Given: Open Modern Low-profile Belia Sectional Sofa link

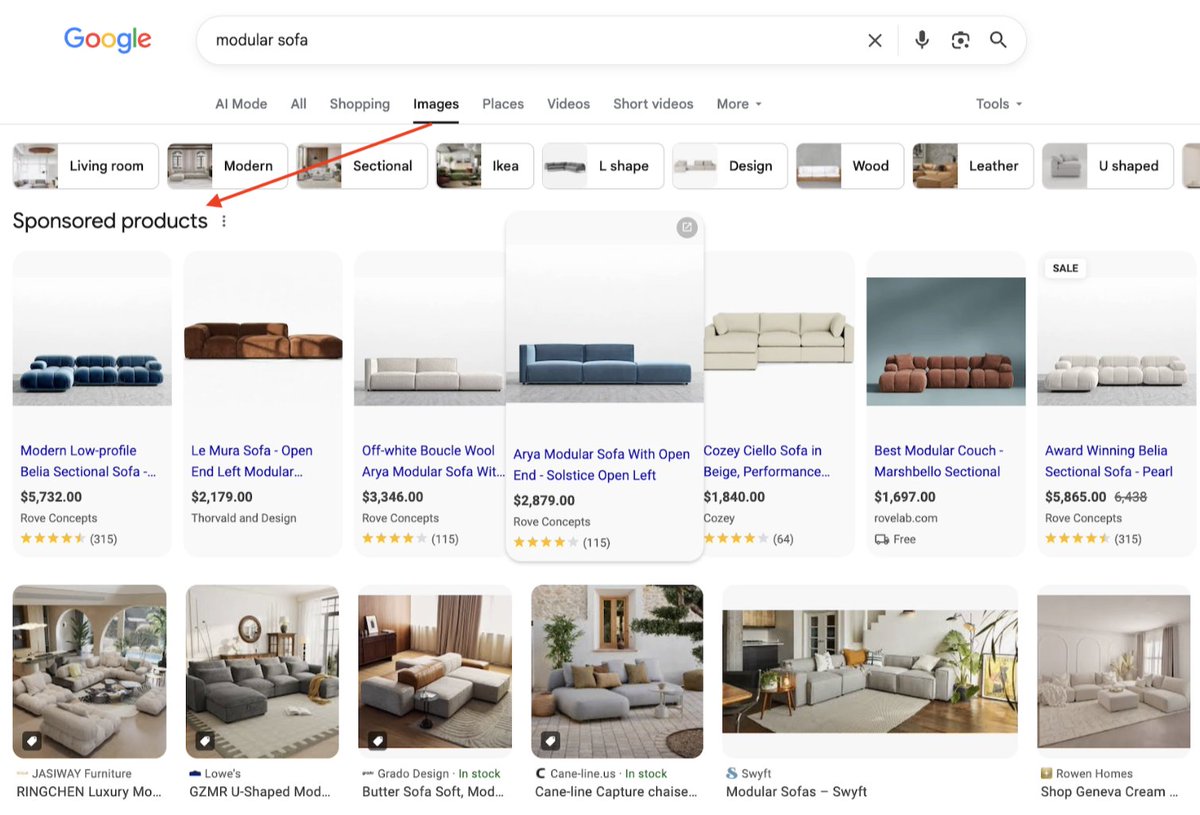Looking at the screenshot, I should tap(88, 461).
